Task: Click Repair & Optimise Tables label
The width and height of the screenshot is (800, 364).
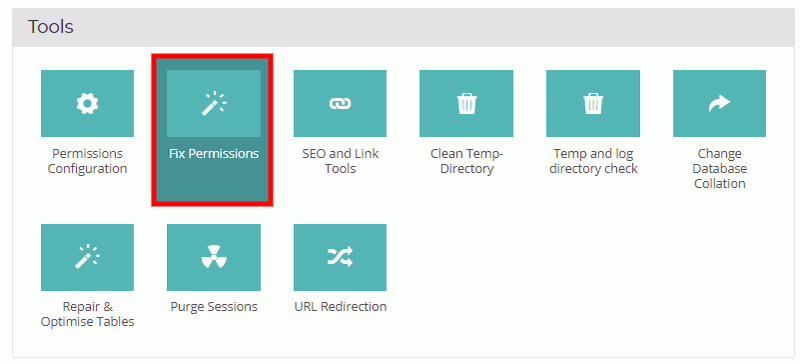Action: click(x=87, y=314)
